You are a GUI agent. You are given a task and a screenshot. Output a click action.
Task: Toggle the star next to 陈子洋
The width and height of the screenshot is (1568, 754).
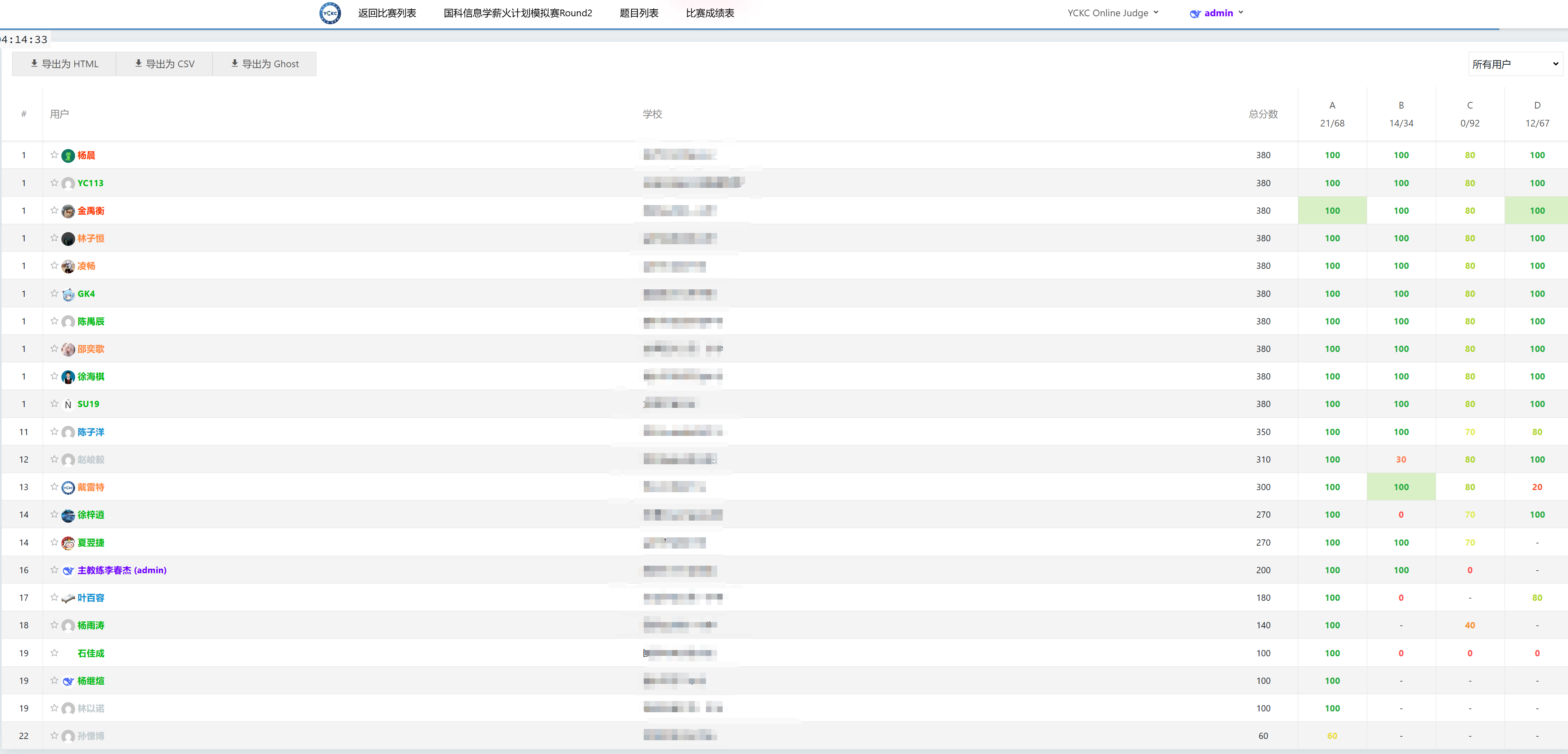(54, 431)
